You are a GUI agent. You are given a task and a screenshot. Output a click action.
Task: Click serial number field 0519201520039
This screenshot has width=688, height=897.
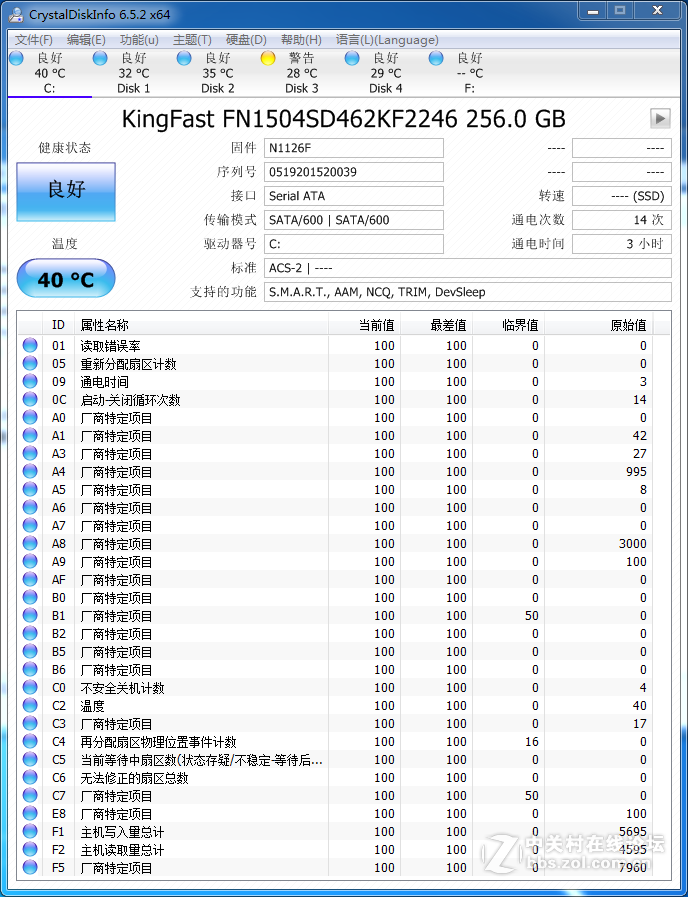click(353, 172)
